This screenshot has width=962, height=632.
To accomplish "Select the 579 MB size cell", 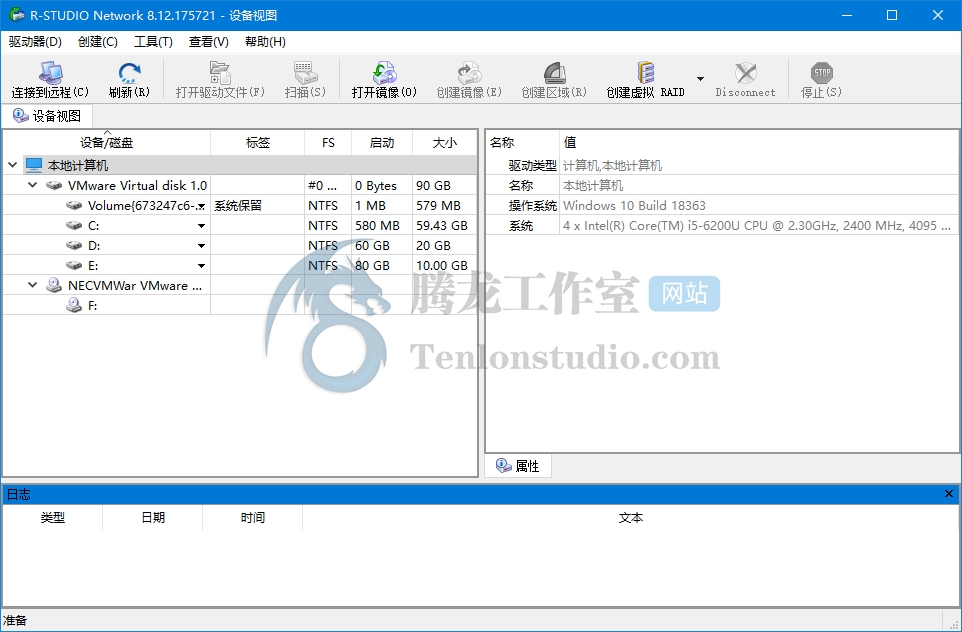I will (444, 206).
